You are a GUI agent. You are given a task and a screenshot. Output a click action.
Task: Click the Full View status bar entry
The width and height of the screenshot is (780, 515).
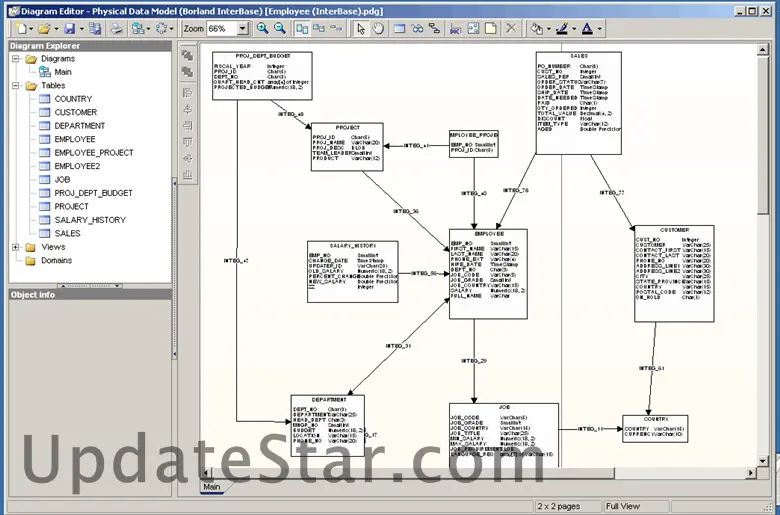point(622,507)
